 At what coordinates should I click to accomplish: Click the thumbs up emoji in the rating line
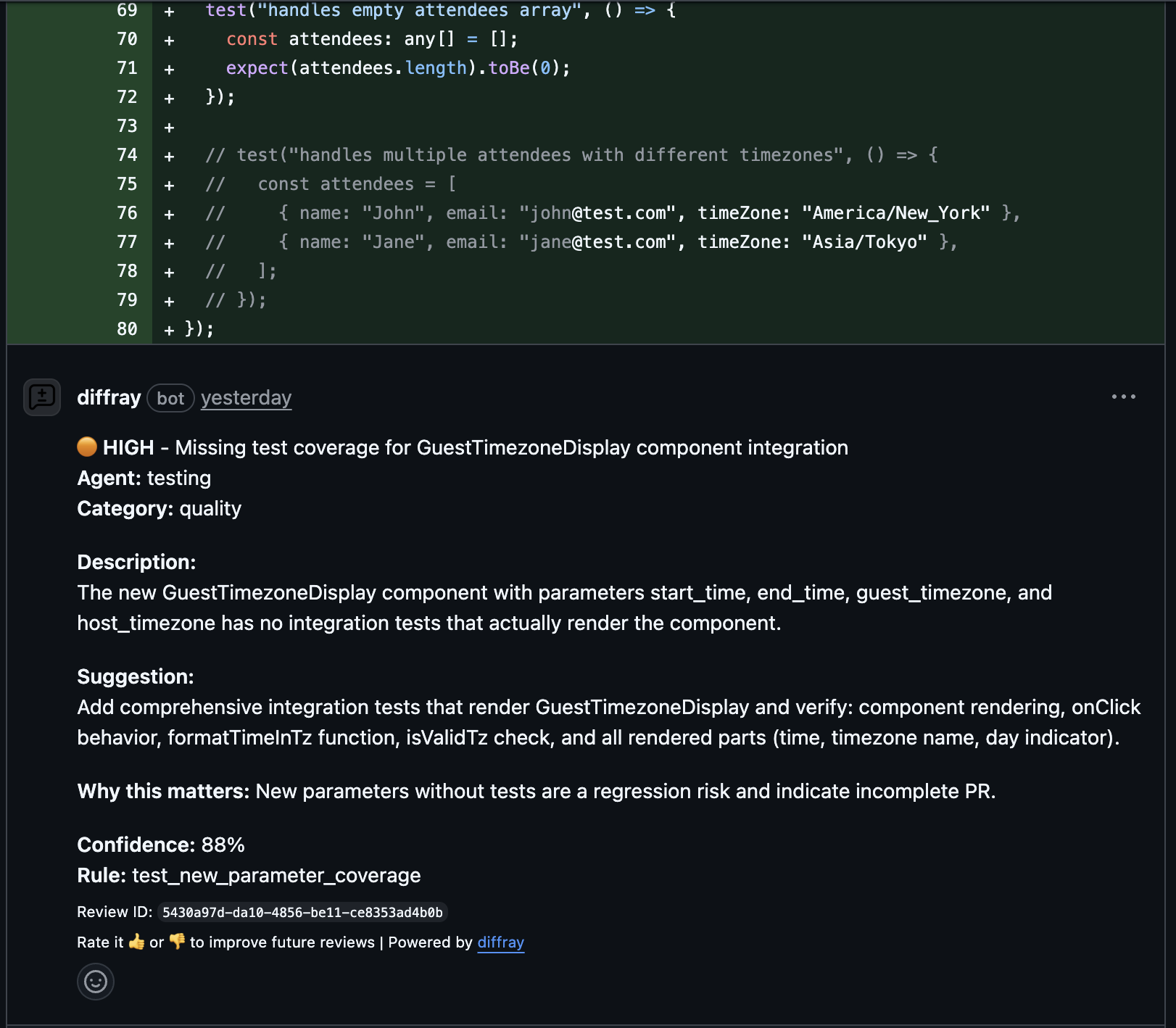tap(136, 942)
